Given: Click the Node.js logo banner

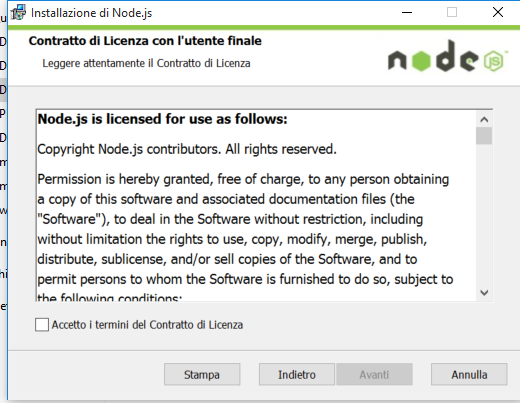Looking at the screenshot, I should [x=448, y=56].
